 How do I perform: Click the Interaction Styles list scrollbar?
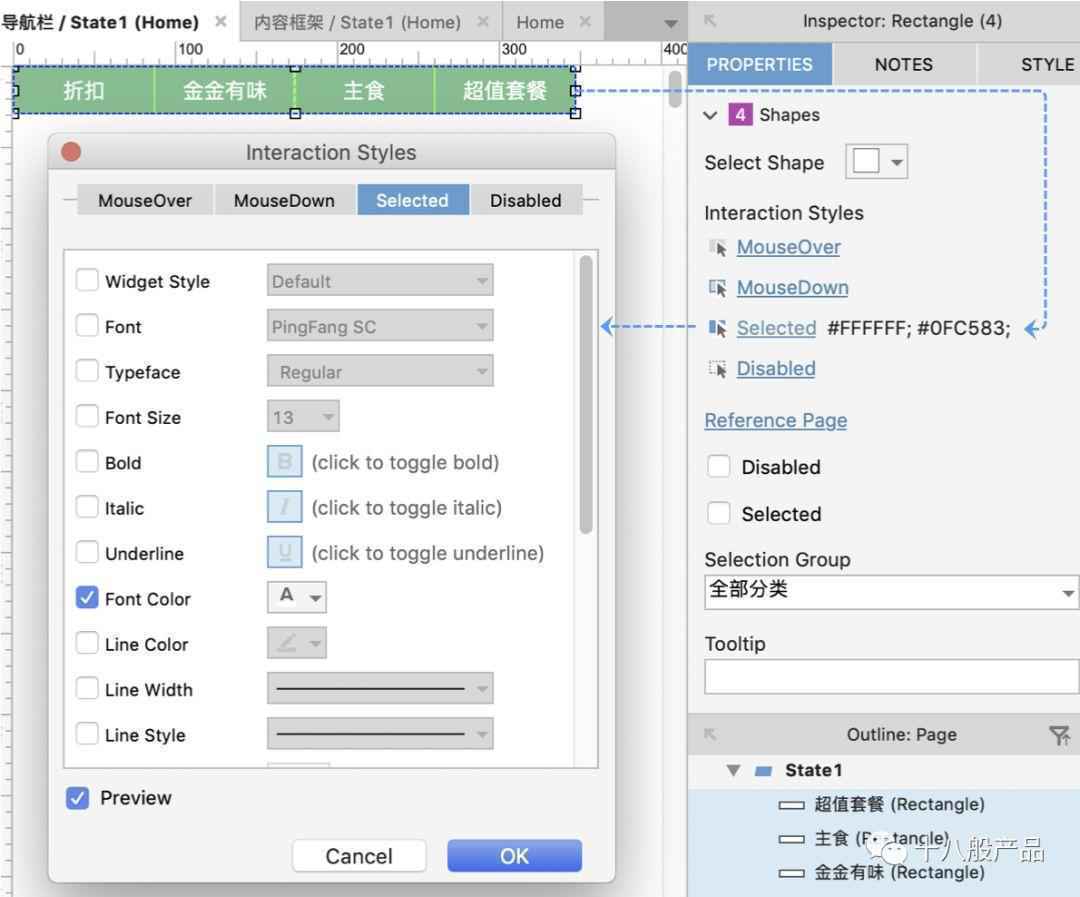(586, 395)
